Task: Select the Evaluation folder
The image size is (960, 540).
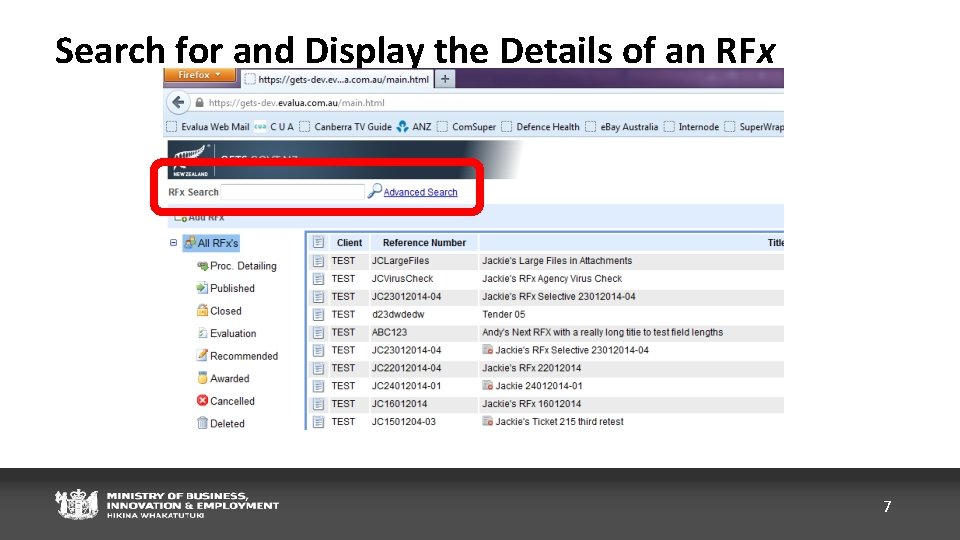Action: 233,334
